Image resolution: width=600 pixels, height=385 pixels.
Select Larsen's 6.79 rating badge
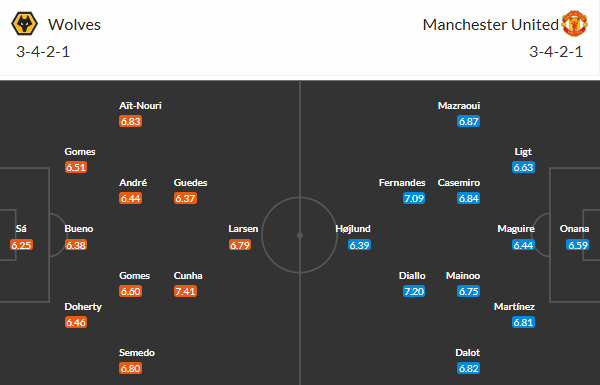point(240,245)
